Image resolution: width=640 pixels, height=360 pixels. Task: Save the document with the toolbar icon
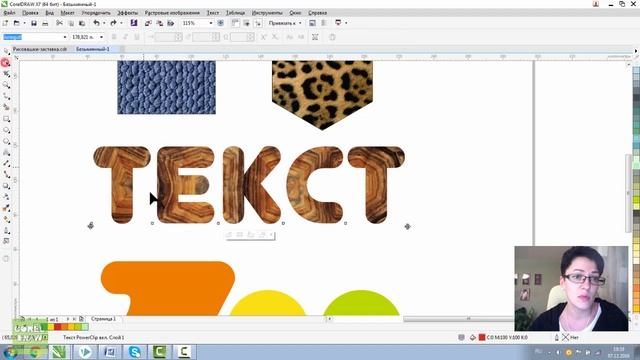[34, 23]
